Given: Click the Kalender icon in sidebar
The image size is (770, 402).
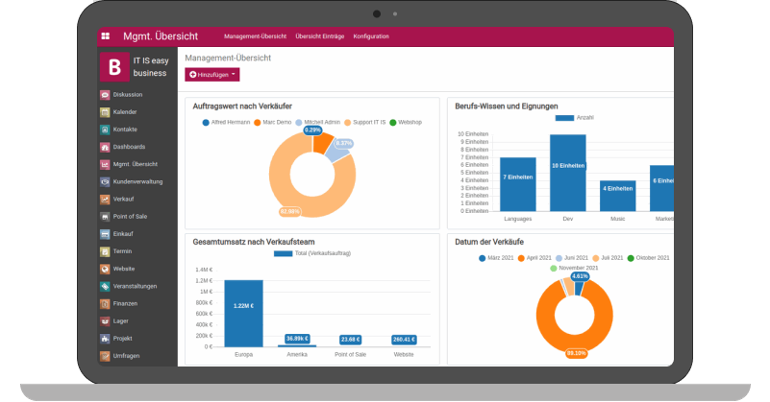Looking at the screenshot, I should coord(105,112).
